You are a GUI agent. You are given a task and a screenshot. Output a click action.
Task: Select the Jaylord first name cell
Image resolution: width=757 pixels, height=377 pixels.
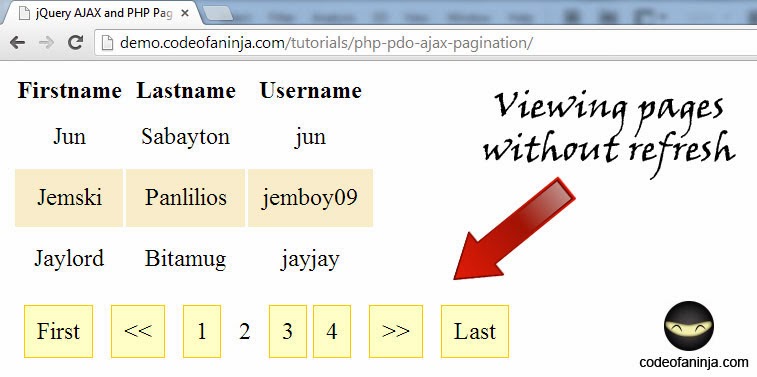(69, 258)
